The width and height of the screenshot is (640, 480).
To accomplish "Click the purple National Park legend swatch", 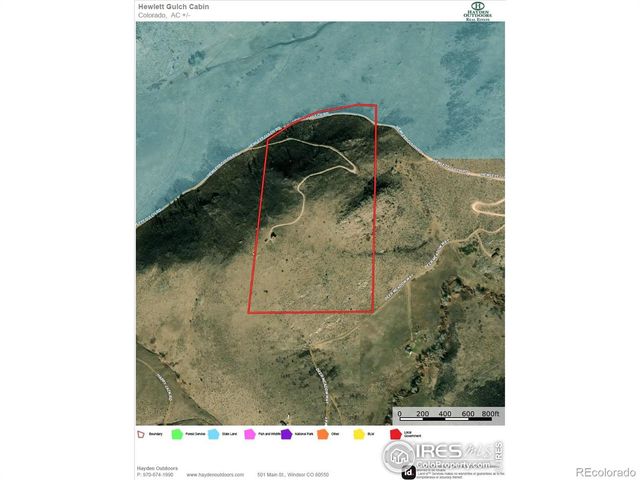I will pos(287,434).
